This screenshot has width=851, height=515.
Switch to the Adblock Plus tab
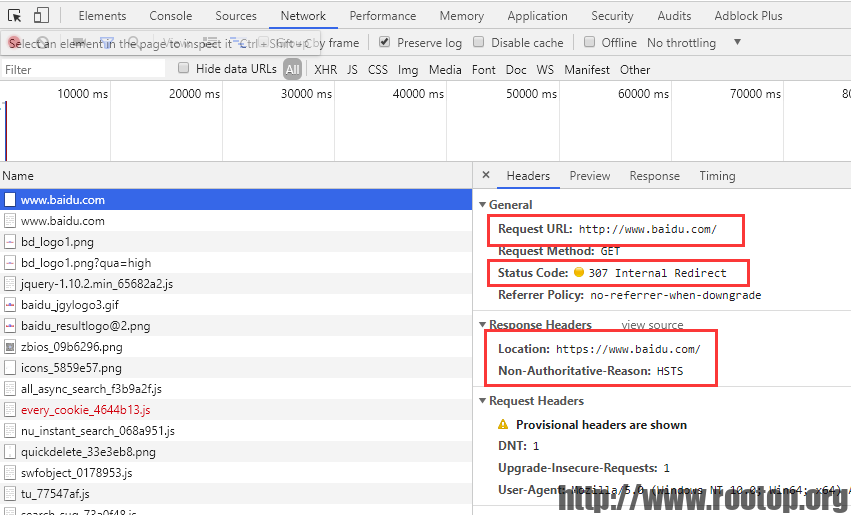click(x=748, y=16)
